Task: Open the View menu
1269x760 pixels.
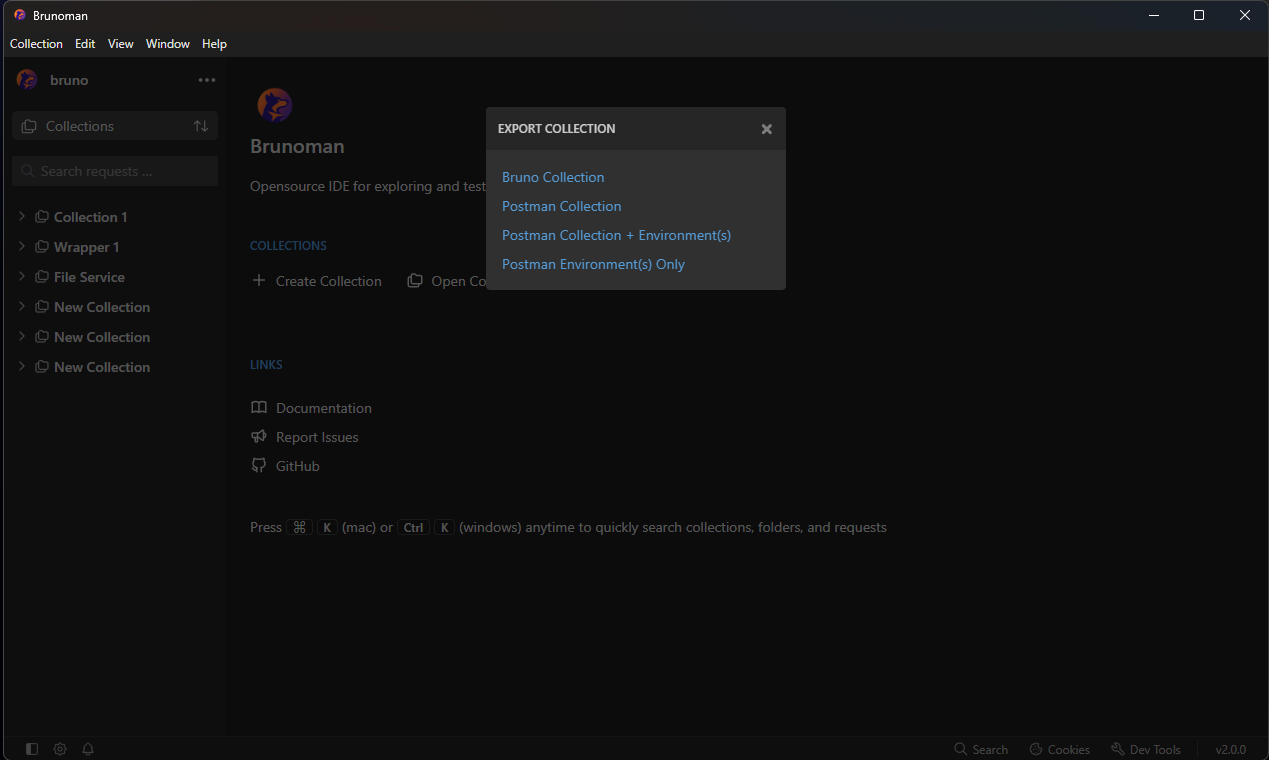Action: (x=120, y=43)
